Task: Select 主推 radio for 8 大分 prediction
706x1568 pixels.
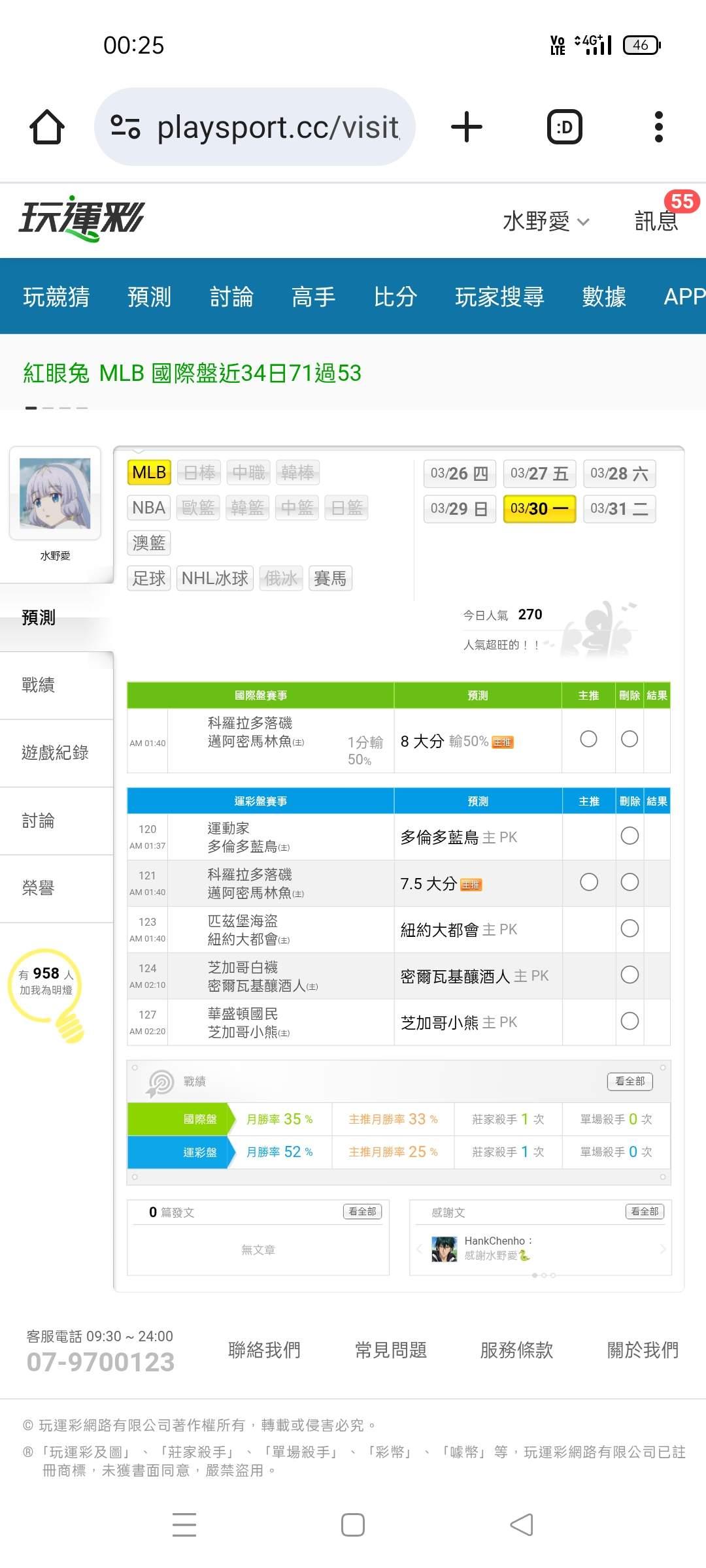Action: tap(588, 739)
